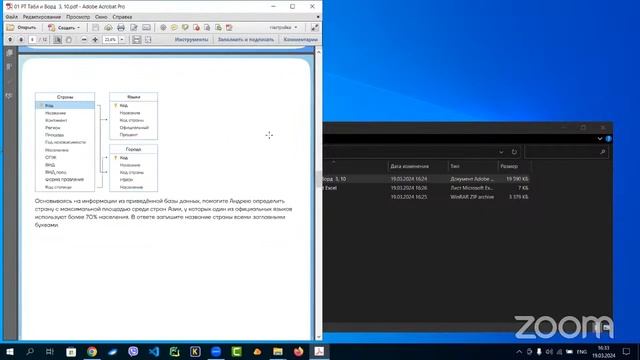Click the page number input field

[33, 40]
